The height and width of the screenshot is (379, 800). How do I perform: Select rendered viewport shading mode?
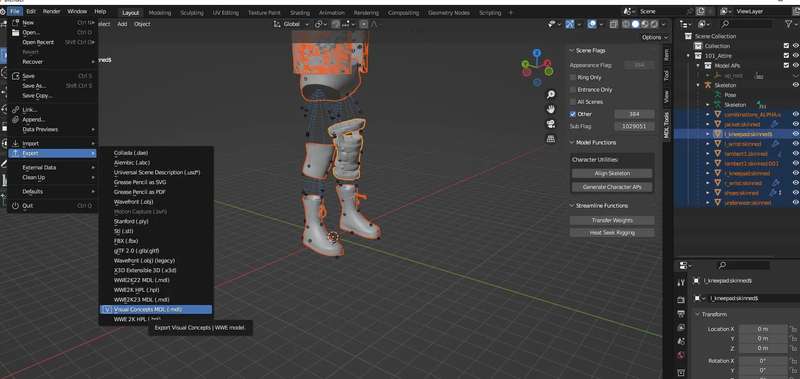653,24
